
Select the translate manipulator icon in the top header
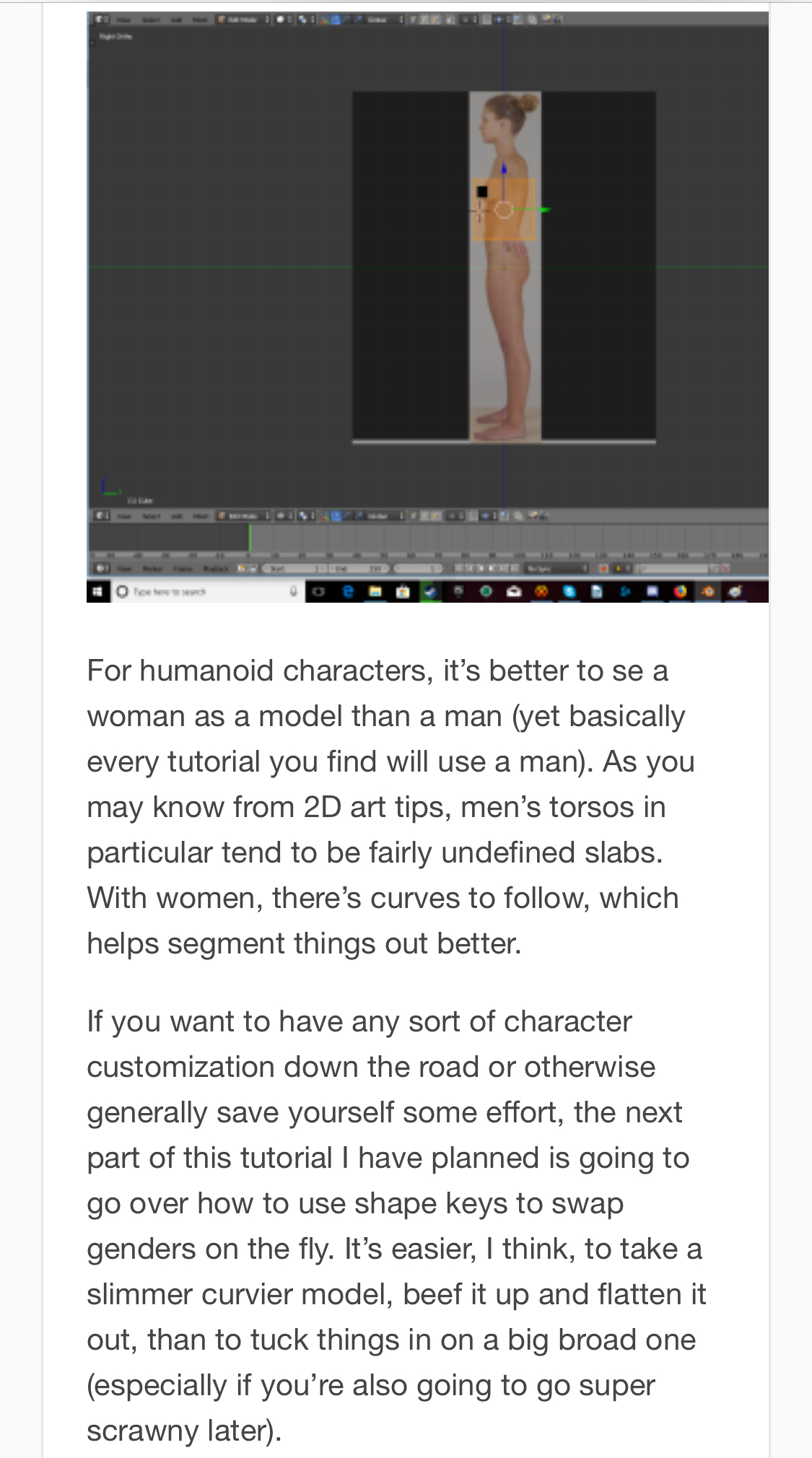click(x=336, y=19)
